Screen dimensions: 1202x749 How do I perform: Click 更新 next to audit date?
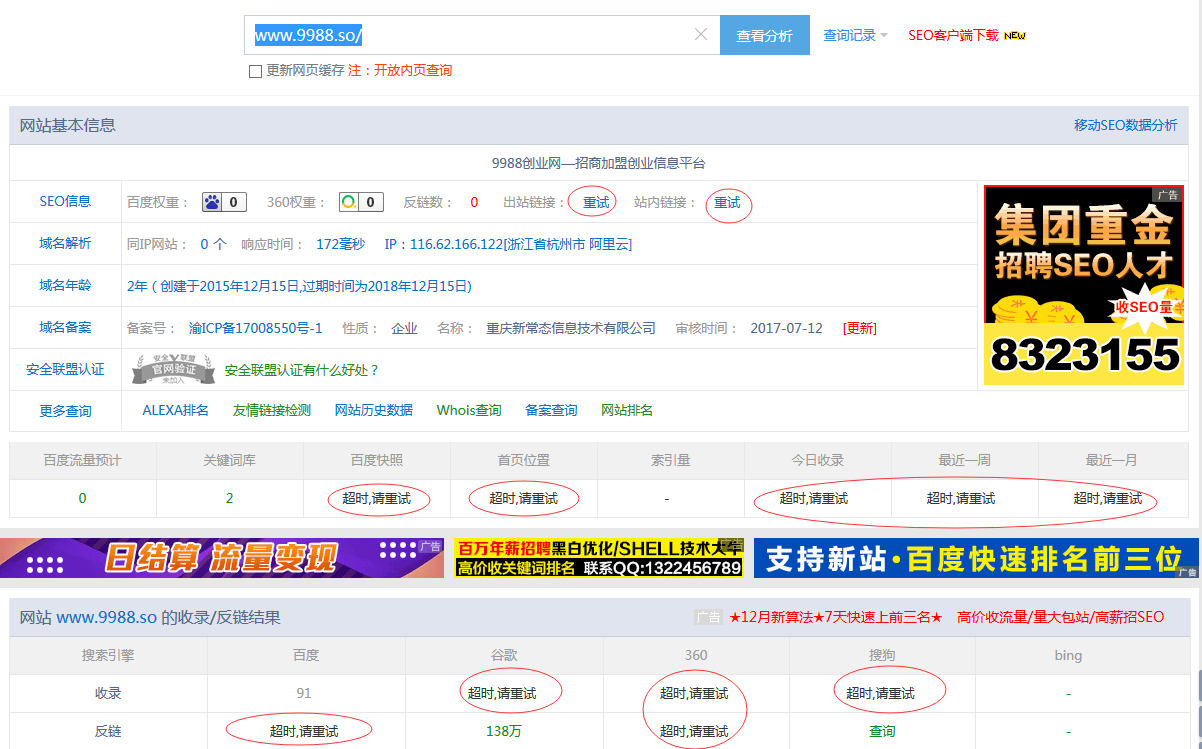pyautogui.click(x=859, y=328)
